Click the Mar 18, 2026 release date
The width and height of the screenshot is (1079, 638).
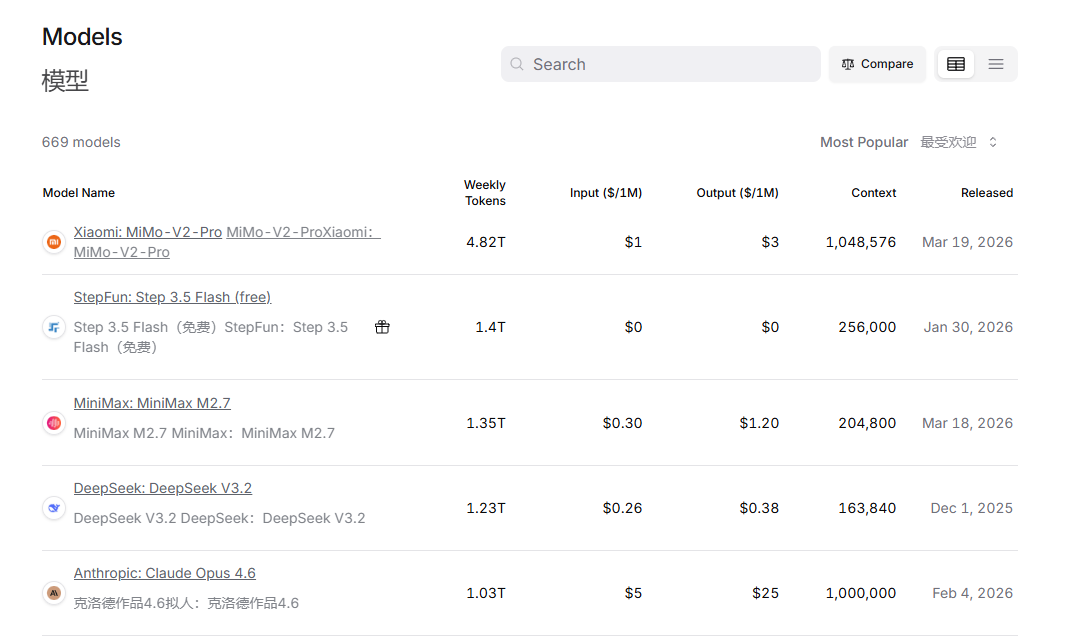(x=968, y=423)
